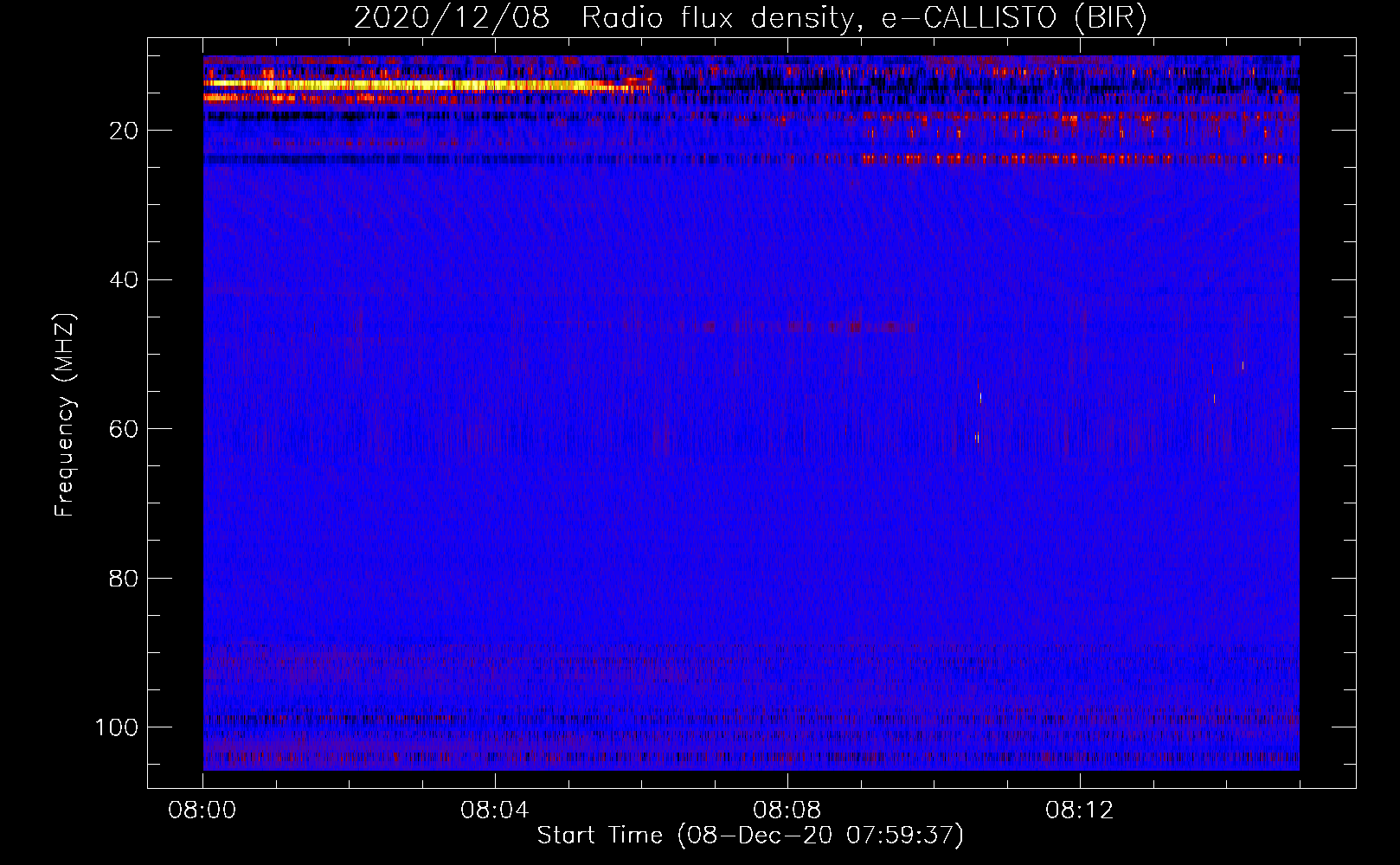The image size is (1400, 865).
Task: Click the 08:12 time tick label
Action: 1080,811
